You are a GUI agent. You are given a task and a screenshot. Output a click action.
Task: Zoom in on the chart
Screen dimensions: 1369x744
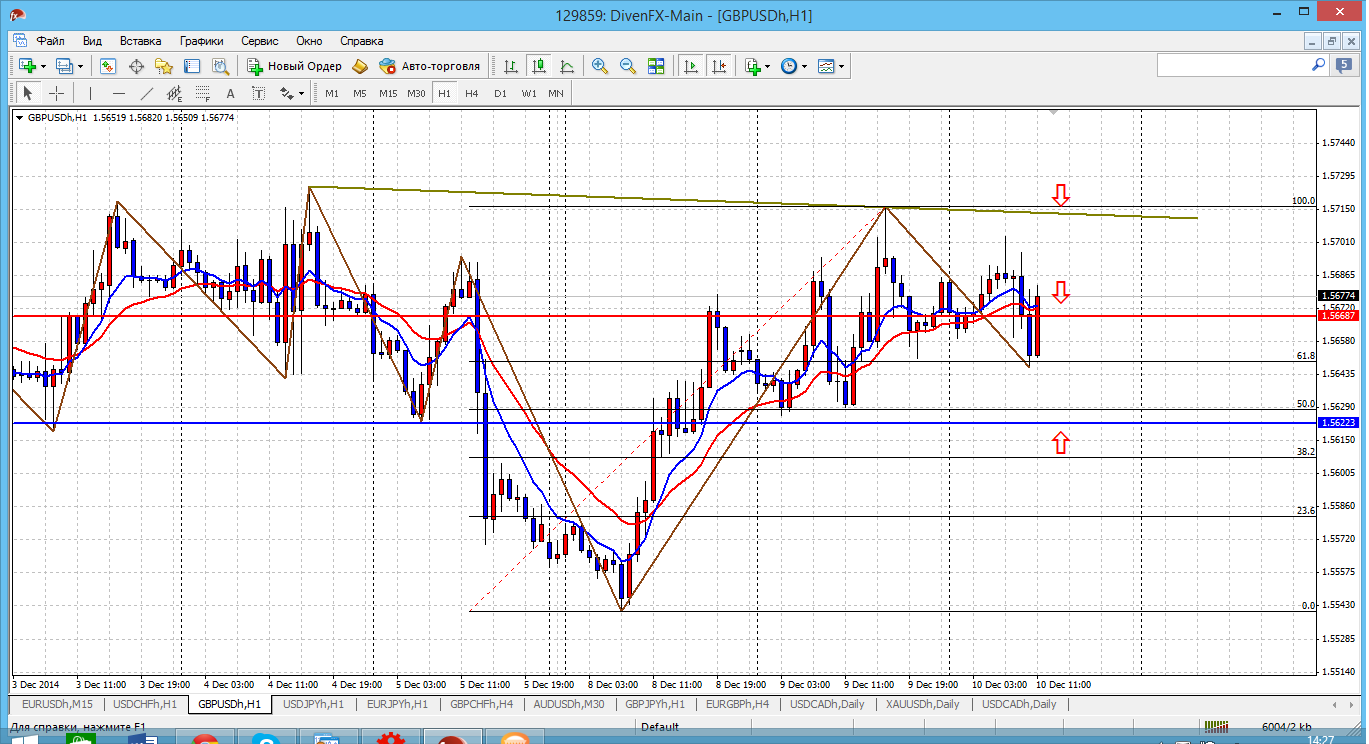[x=600, y=66]
